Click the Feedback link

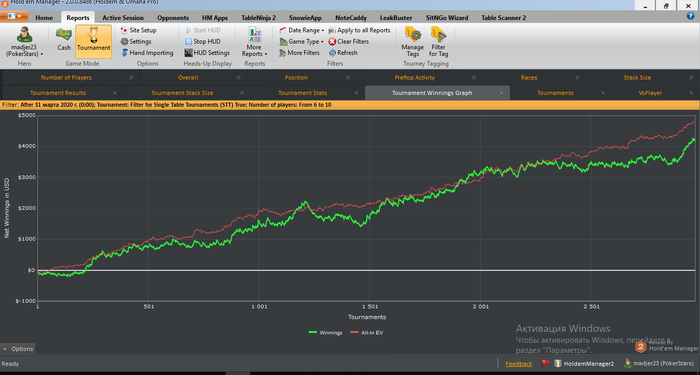pos(519,364)
